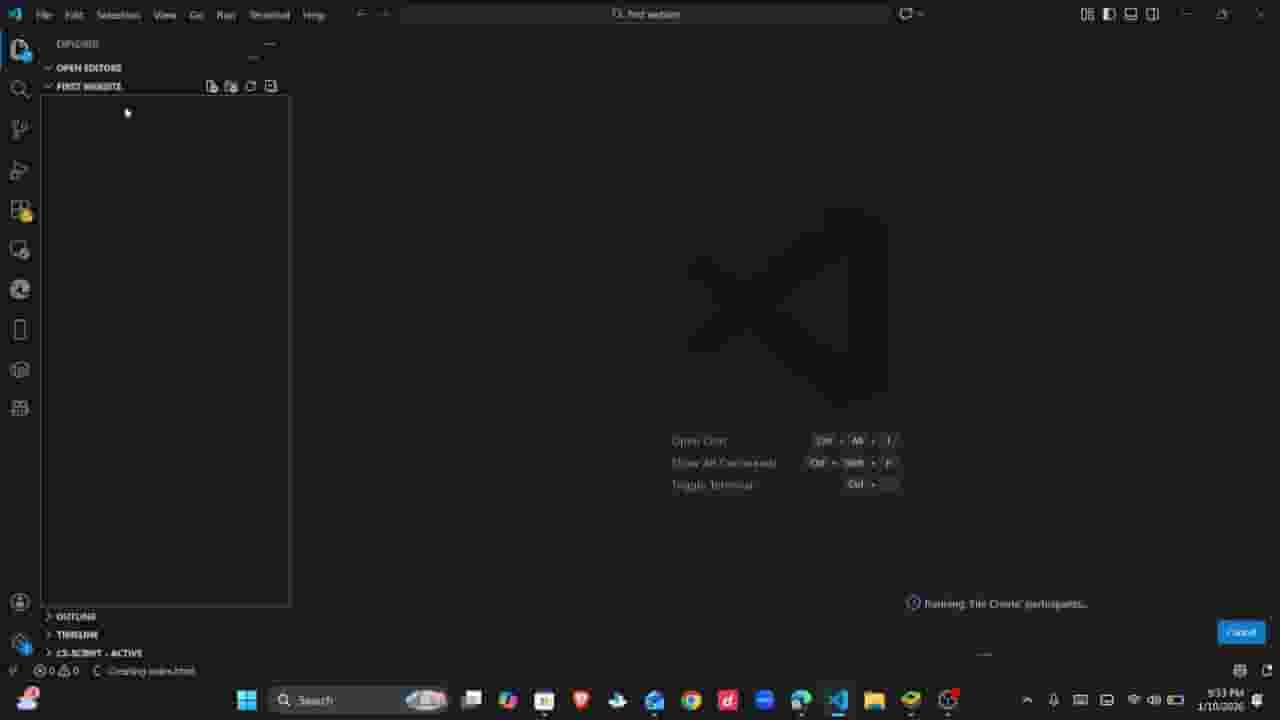Open the Selection menu
This screenshot has width=1280, height=720.
pos(118,15)
